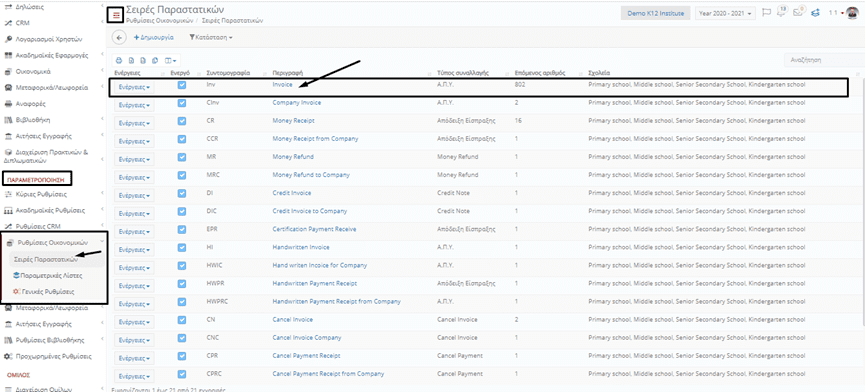Open Οικονομικά sidebar item
865x392 pixels.
33,71
